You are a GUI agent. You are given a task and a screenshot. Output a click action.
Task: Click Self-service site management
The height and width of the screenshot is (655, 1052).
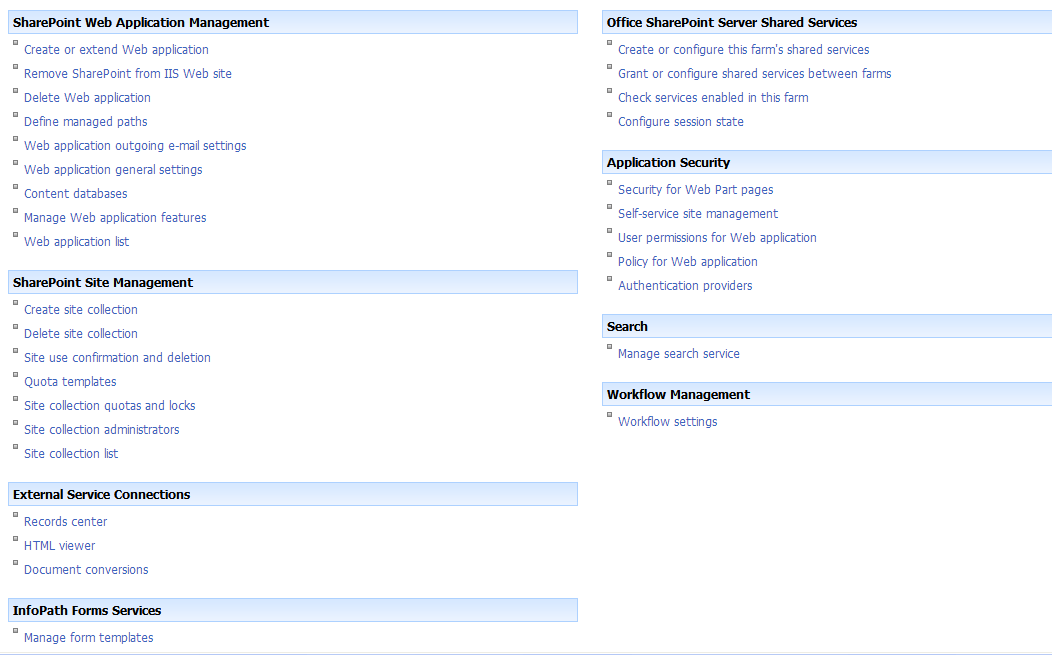point(698,213)
